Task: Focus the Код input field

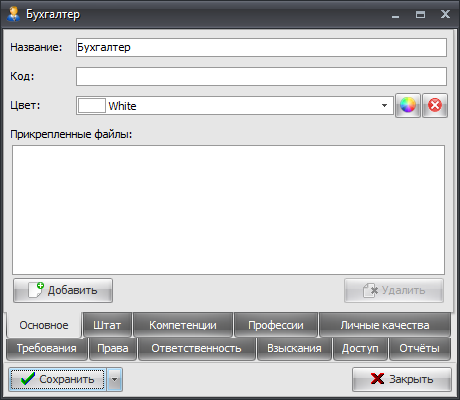Action: [x=261, y=76]
